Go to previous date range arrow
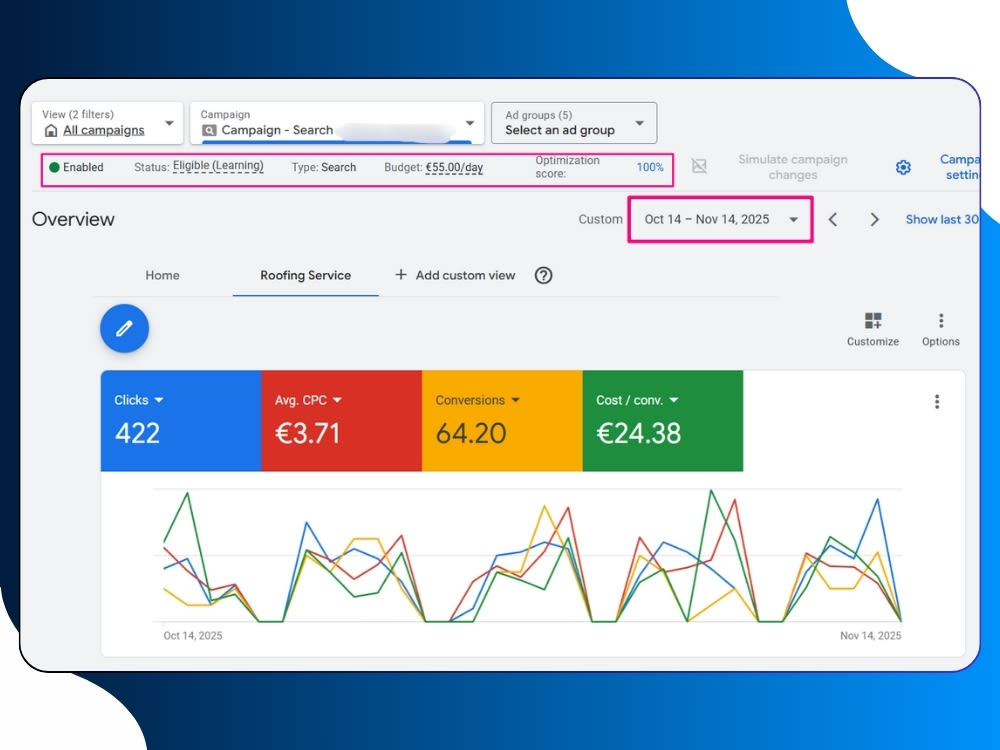1000x750 pixels. [833, 219]
